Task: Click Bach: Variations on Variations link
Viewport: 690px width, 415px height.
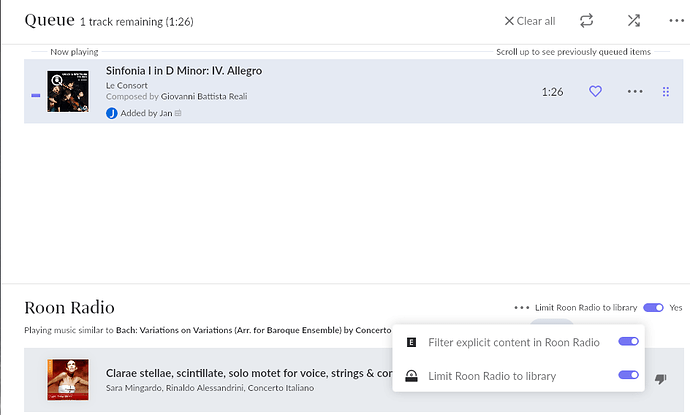Action: [x=253, y=330]
